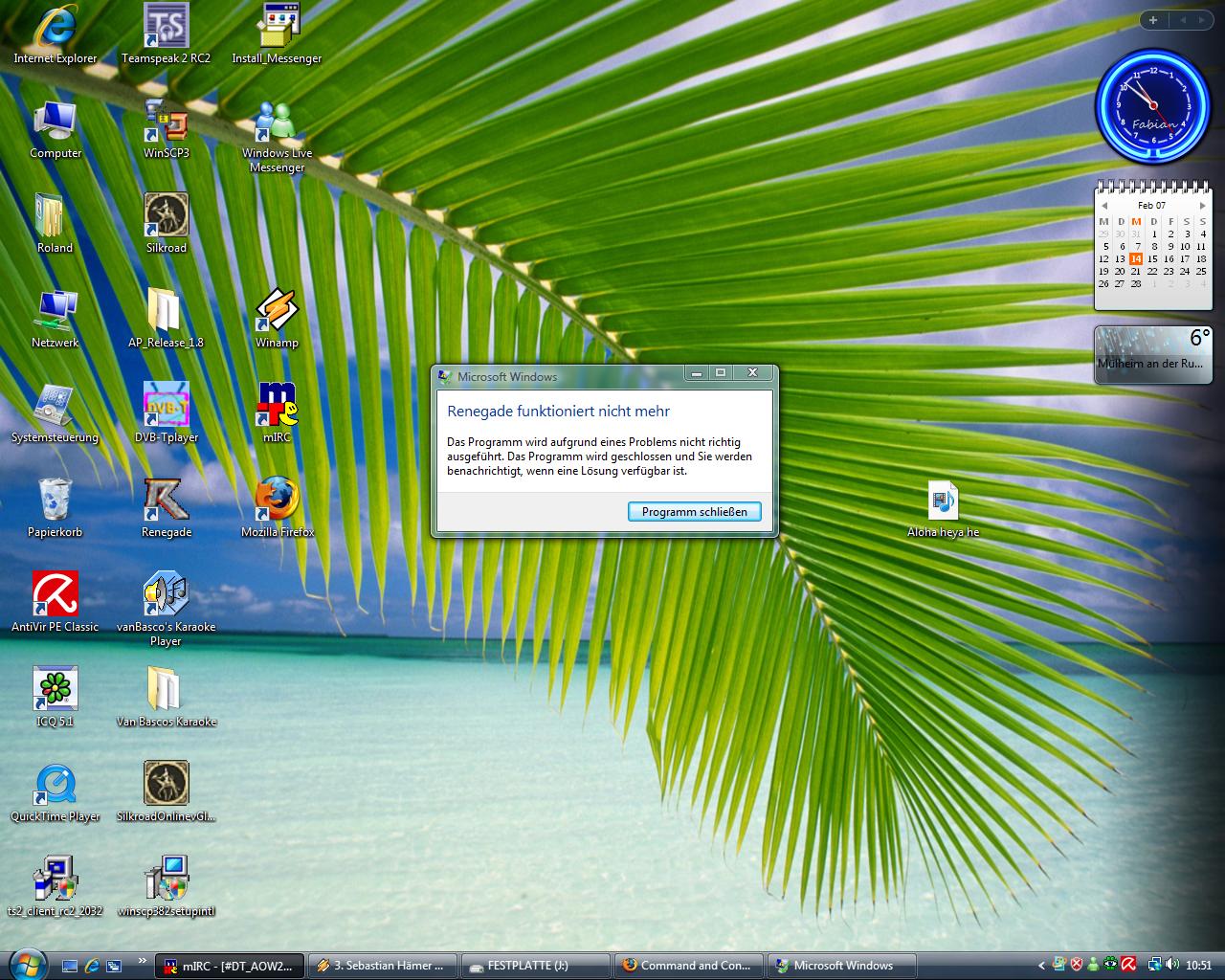Launch WinSCP3 from the desktop
The image size is (1225, 980).
167,122
